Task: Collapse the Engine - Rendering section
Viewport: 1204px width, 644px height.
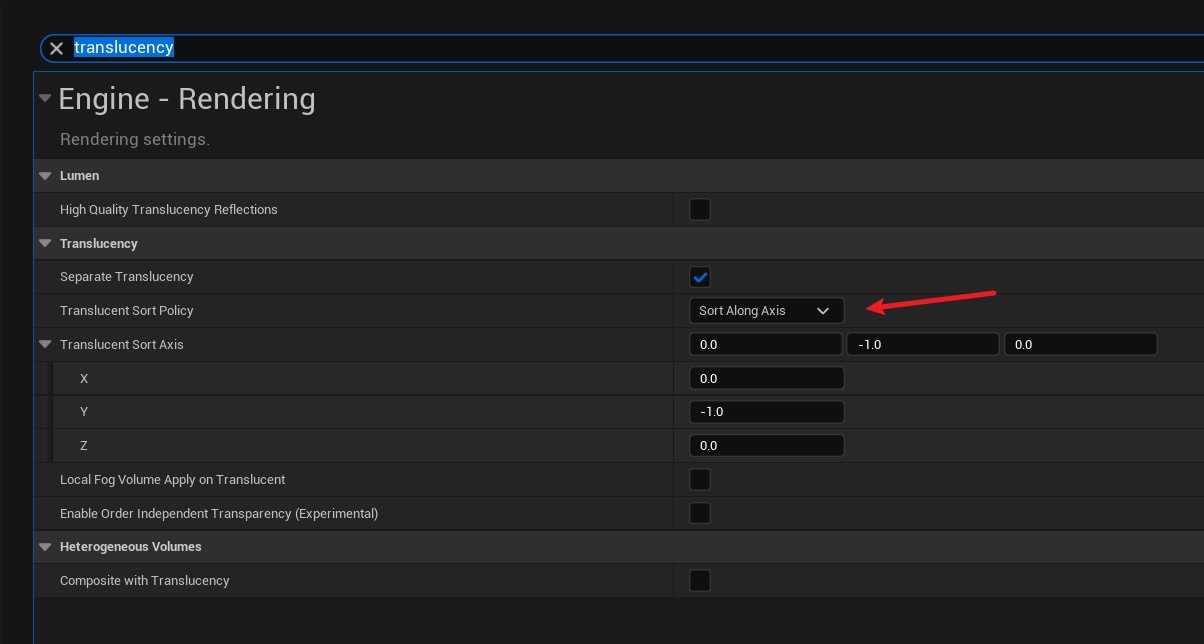Action: coord(45,98)
